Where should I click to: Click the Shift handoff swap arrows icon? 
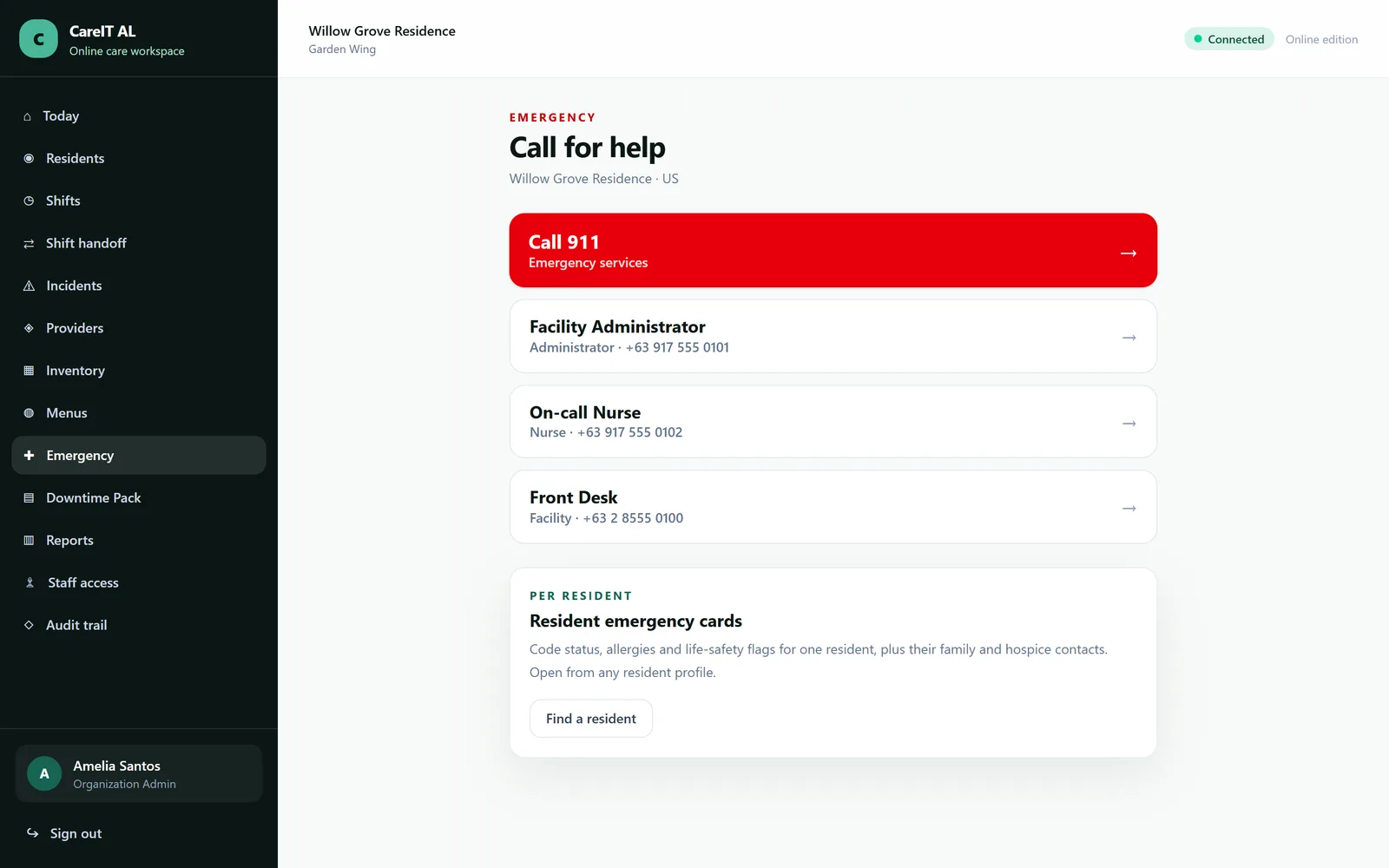(x=29, y=243)
